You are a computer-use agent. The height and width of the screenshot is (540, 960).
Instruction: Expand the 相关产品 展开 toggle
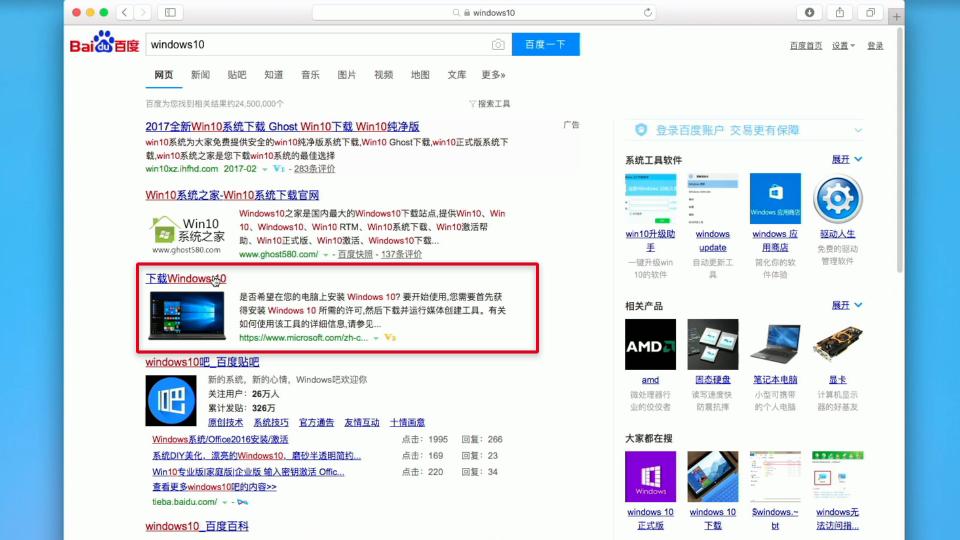[847, 305]
